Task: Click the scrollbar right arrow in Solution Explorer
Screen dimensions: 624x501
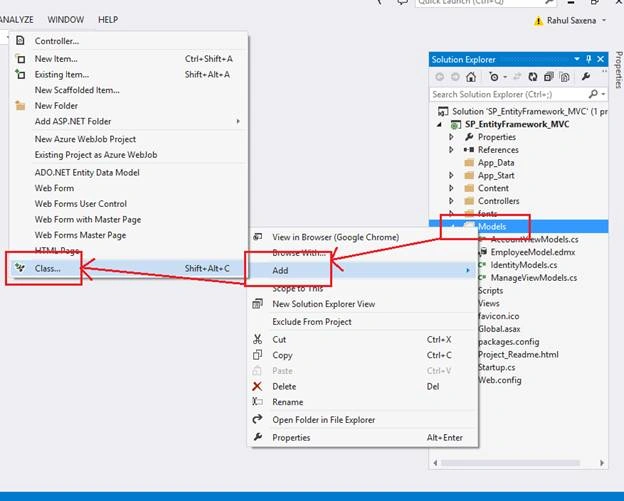Action: pyautogui.click(x=602, y=463)
